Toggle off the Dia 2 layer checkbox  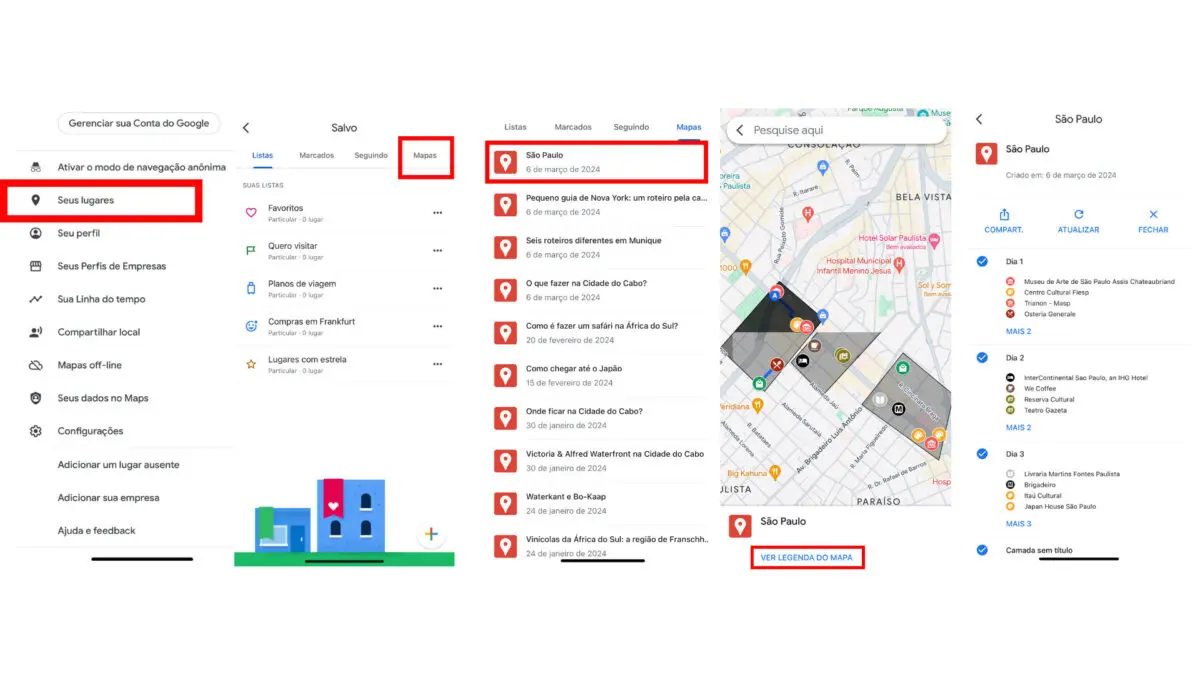coord(982,357)
